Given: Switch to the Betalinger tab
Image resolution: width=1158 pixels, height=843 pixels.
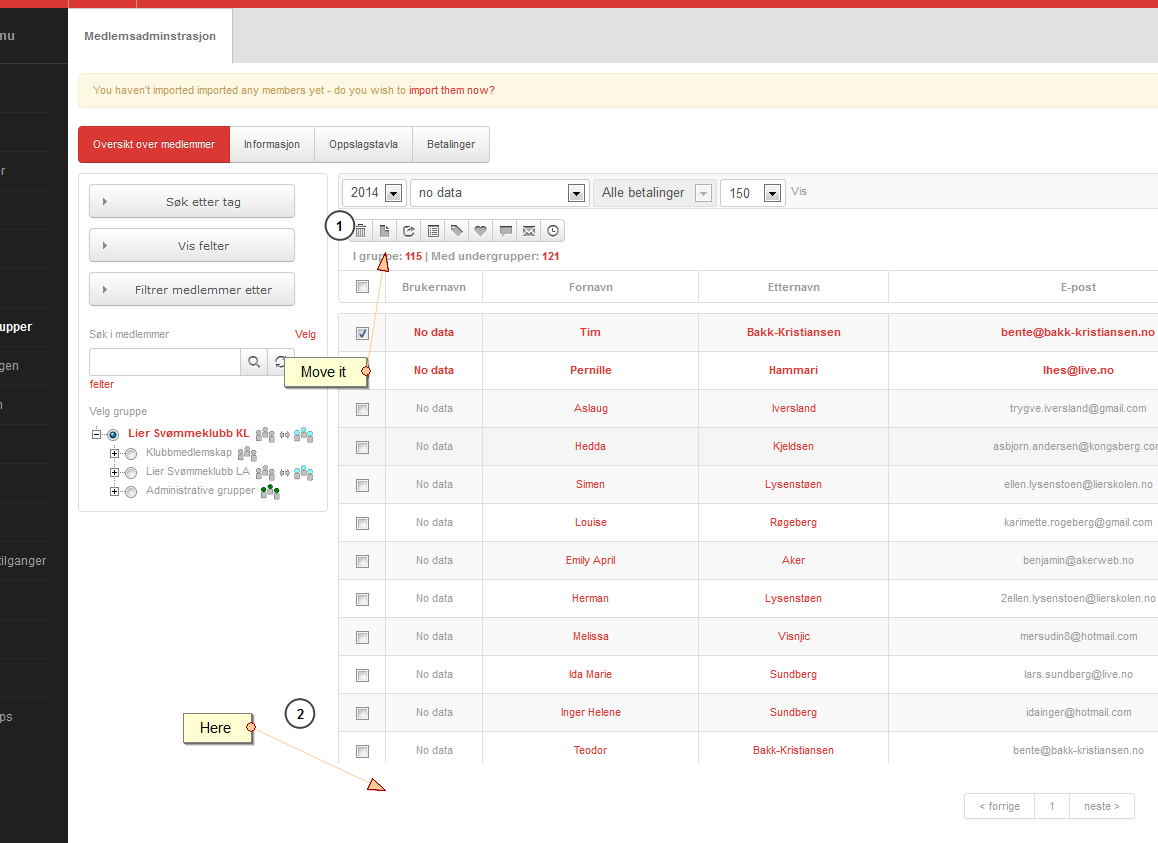Looking at the screenshot, I should click(450, 144).
